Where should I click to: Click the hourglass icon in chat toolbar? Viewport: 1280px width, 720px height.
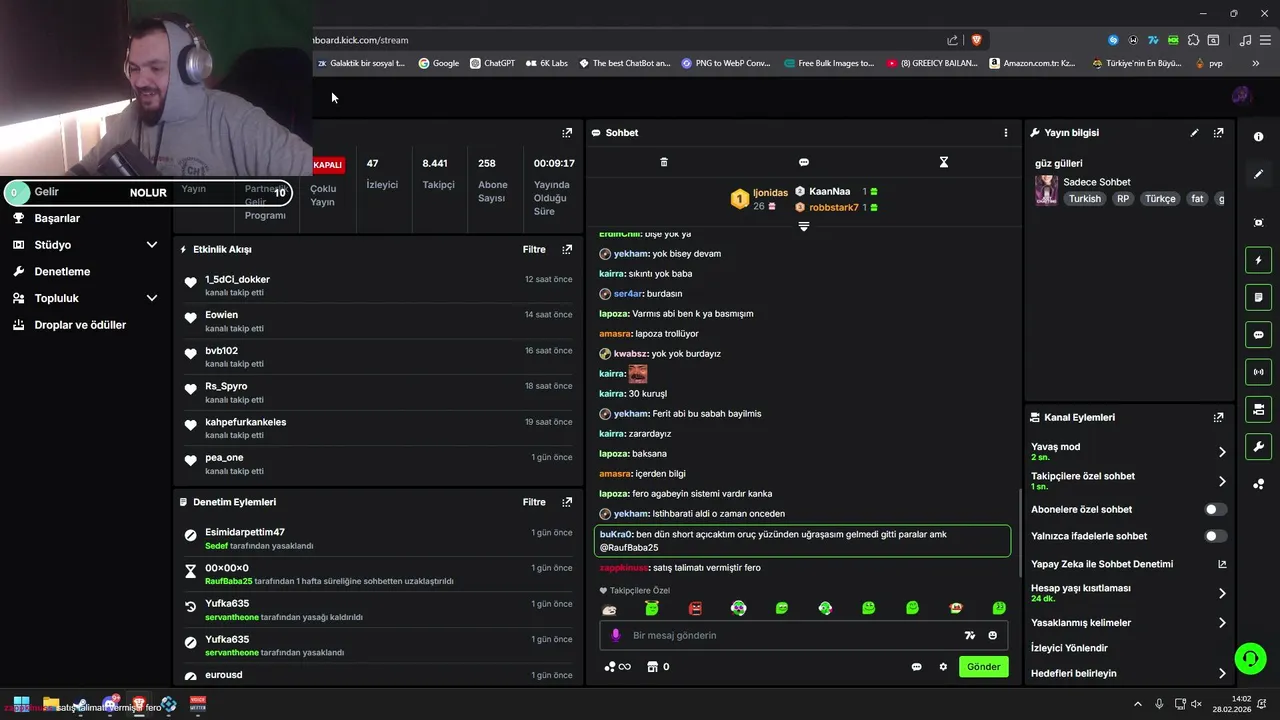[x=943, y=162]
